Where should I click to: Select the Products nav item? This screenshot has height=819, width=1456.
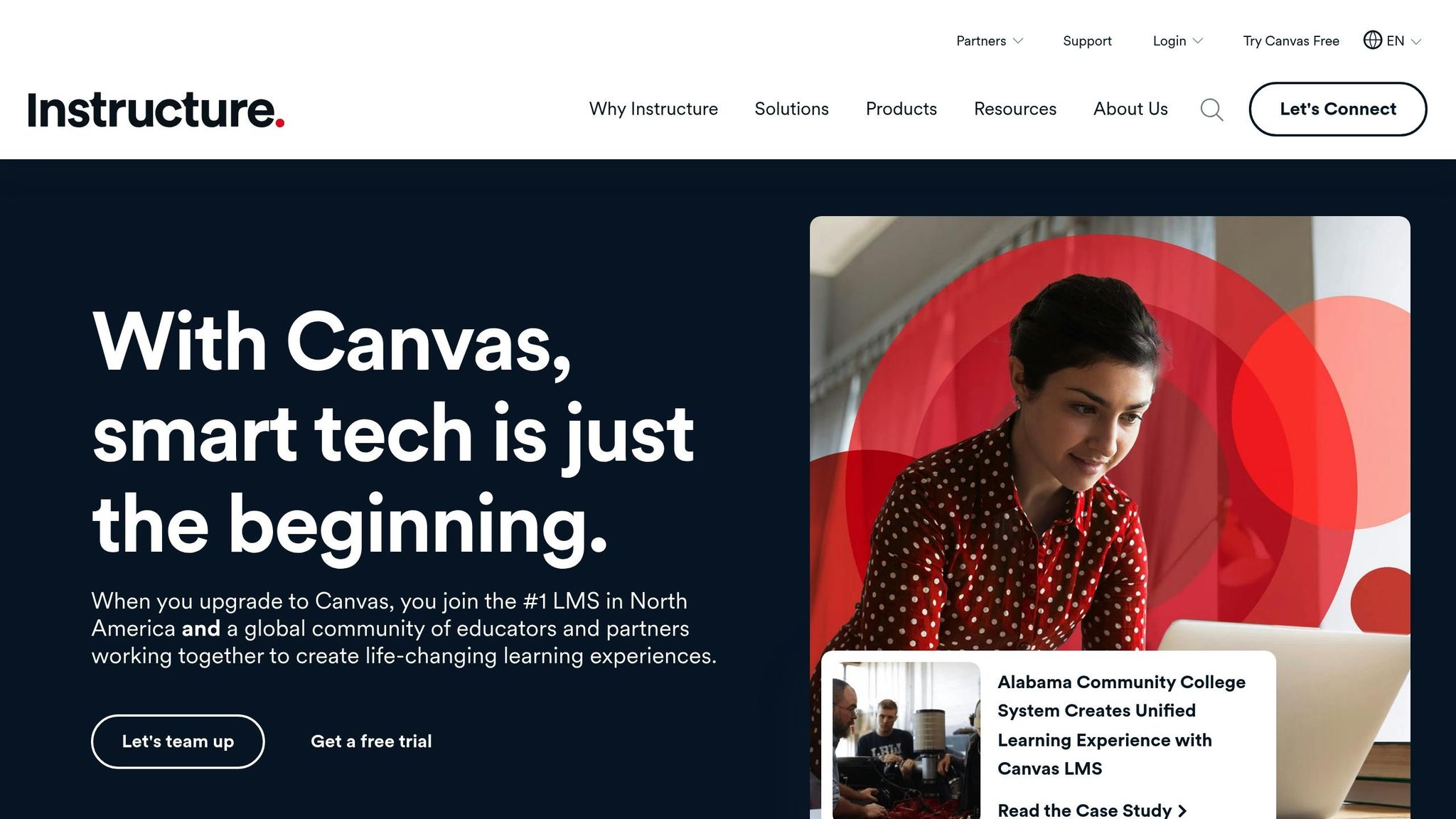tap(901, 109)
